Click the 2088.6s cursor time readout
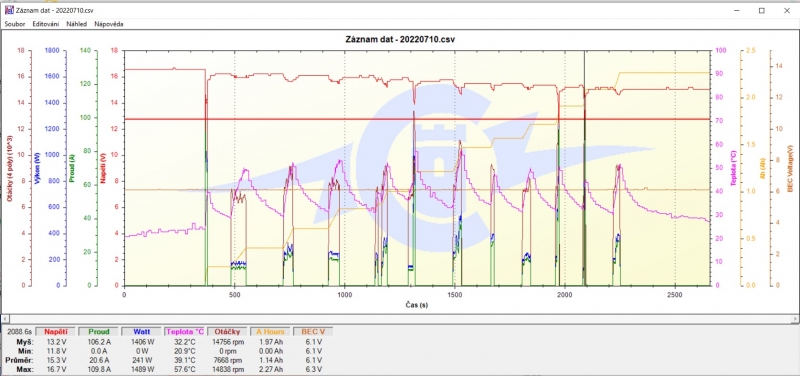 click(x=18, y=332)
